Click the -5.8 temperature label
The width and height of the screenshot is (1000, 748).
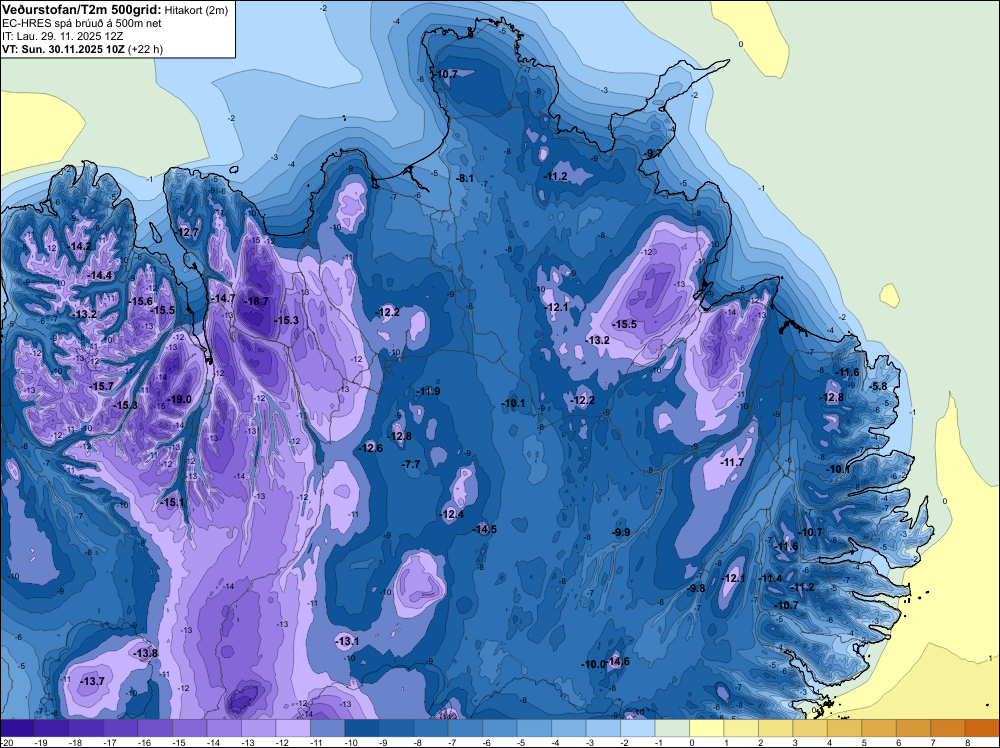tap(879, 386)
